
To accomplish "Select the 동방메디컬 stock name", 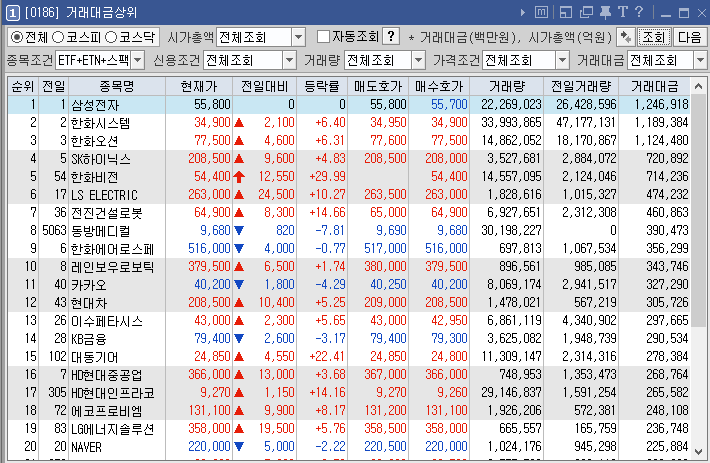I will coord(100,231).
